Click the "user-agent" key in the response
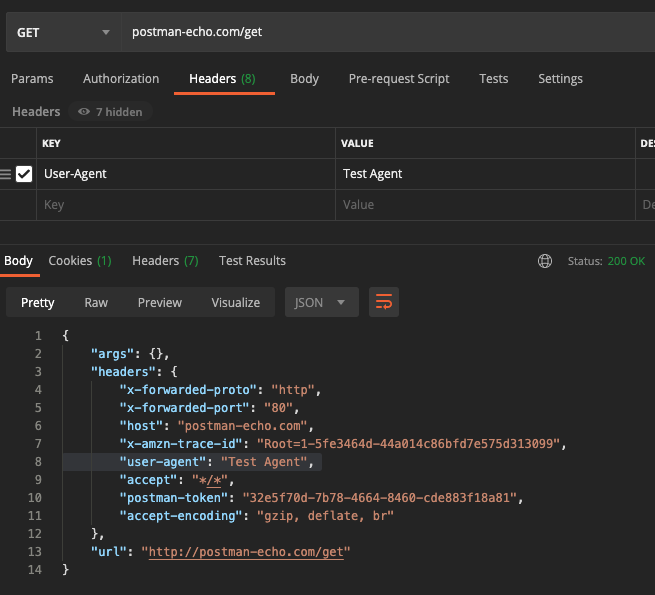This screenshot has width=655, height=595. point(163,462)
